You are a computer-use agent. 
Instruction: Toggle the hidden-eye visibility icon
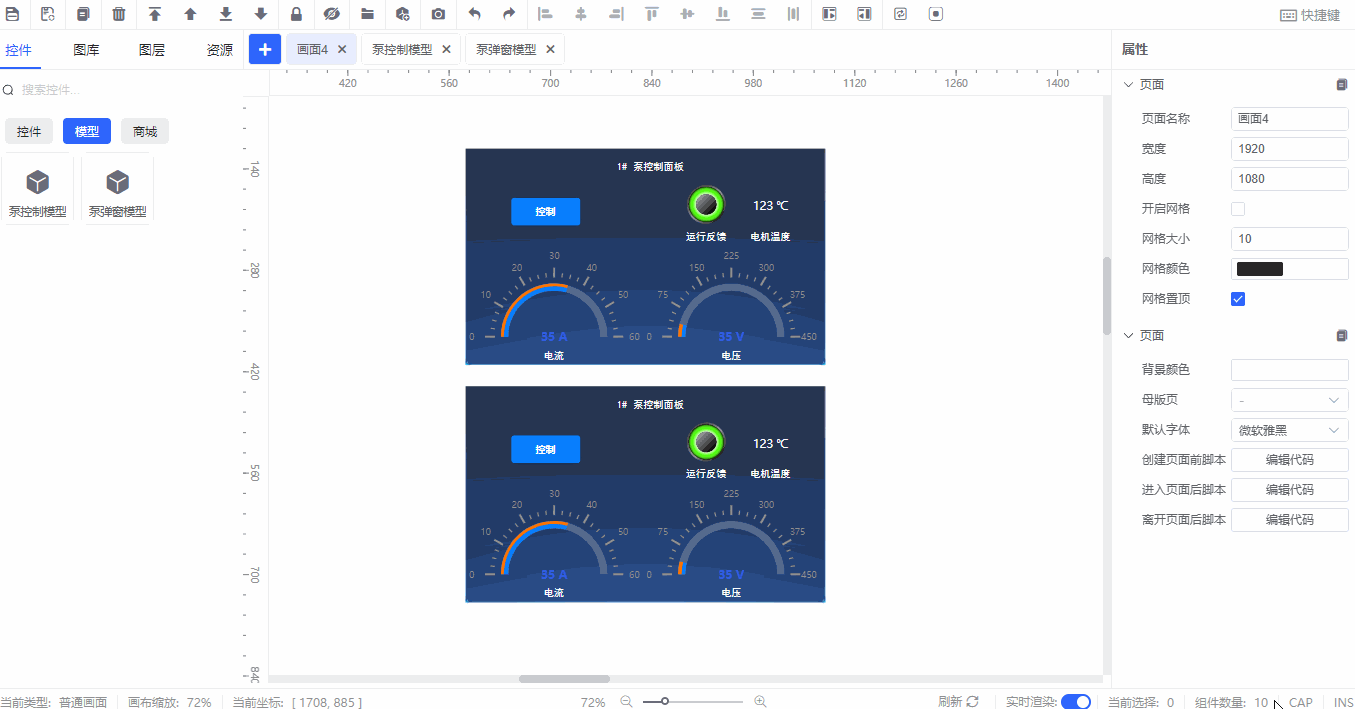pyautogui.click(x=332, y=15)
